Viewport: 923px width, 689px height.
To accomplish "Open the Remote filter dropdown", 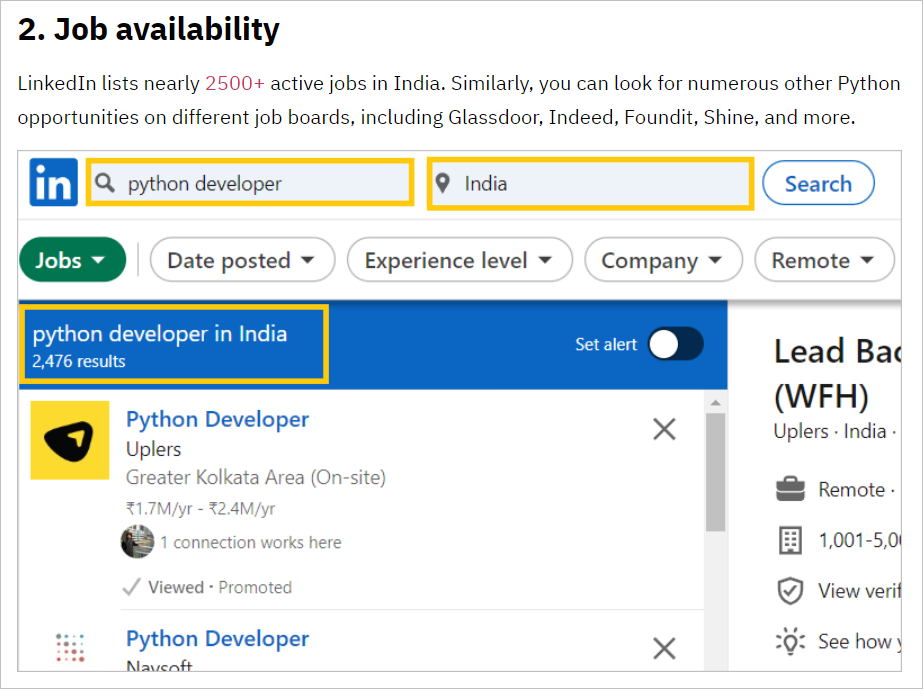I will (x=824, y=260).
